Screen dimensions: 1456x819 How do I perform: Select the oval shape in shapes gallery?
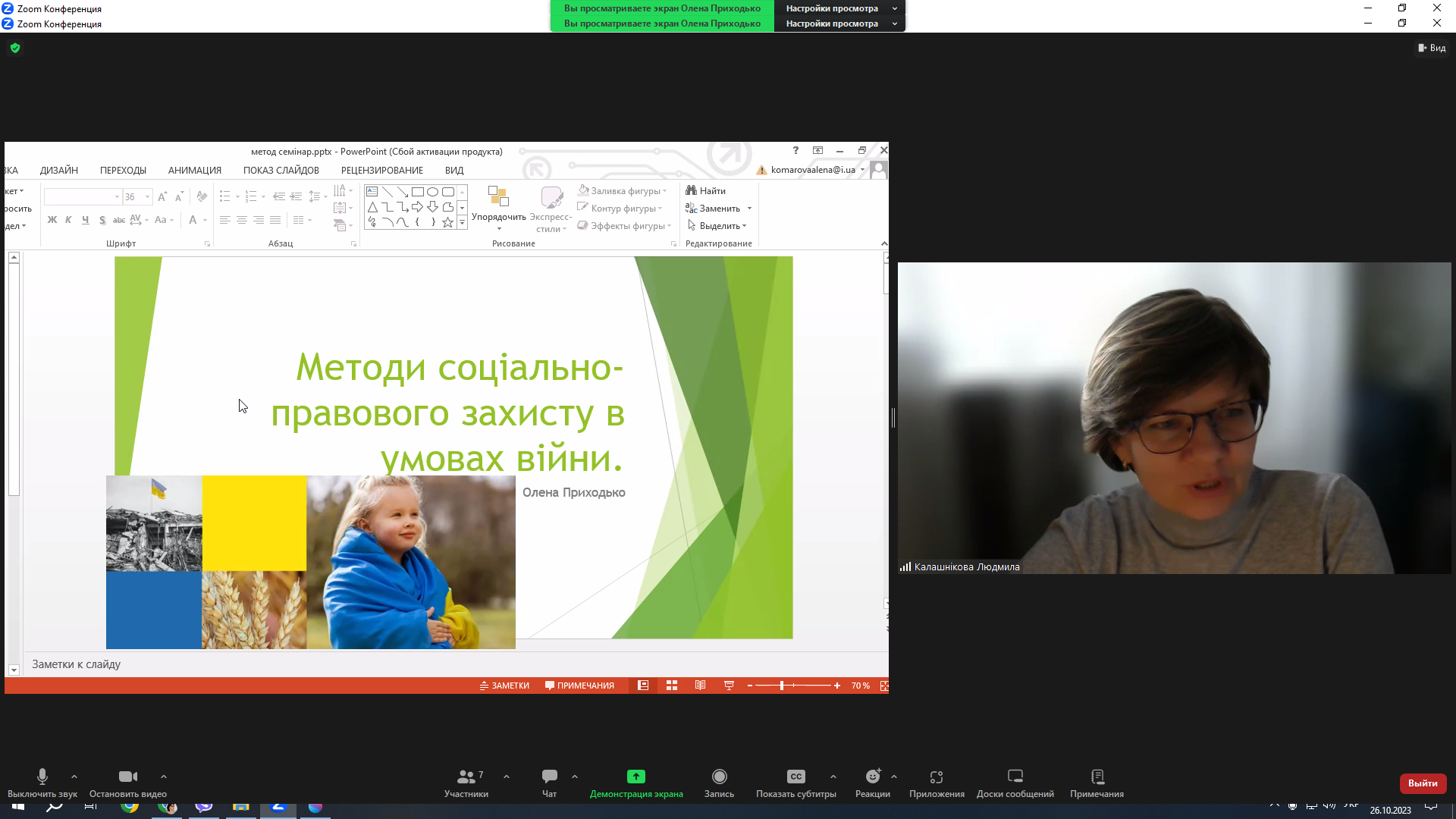point(433,192)
